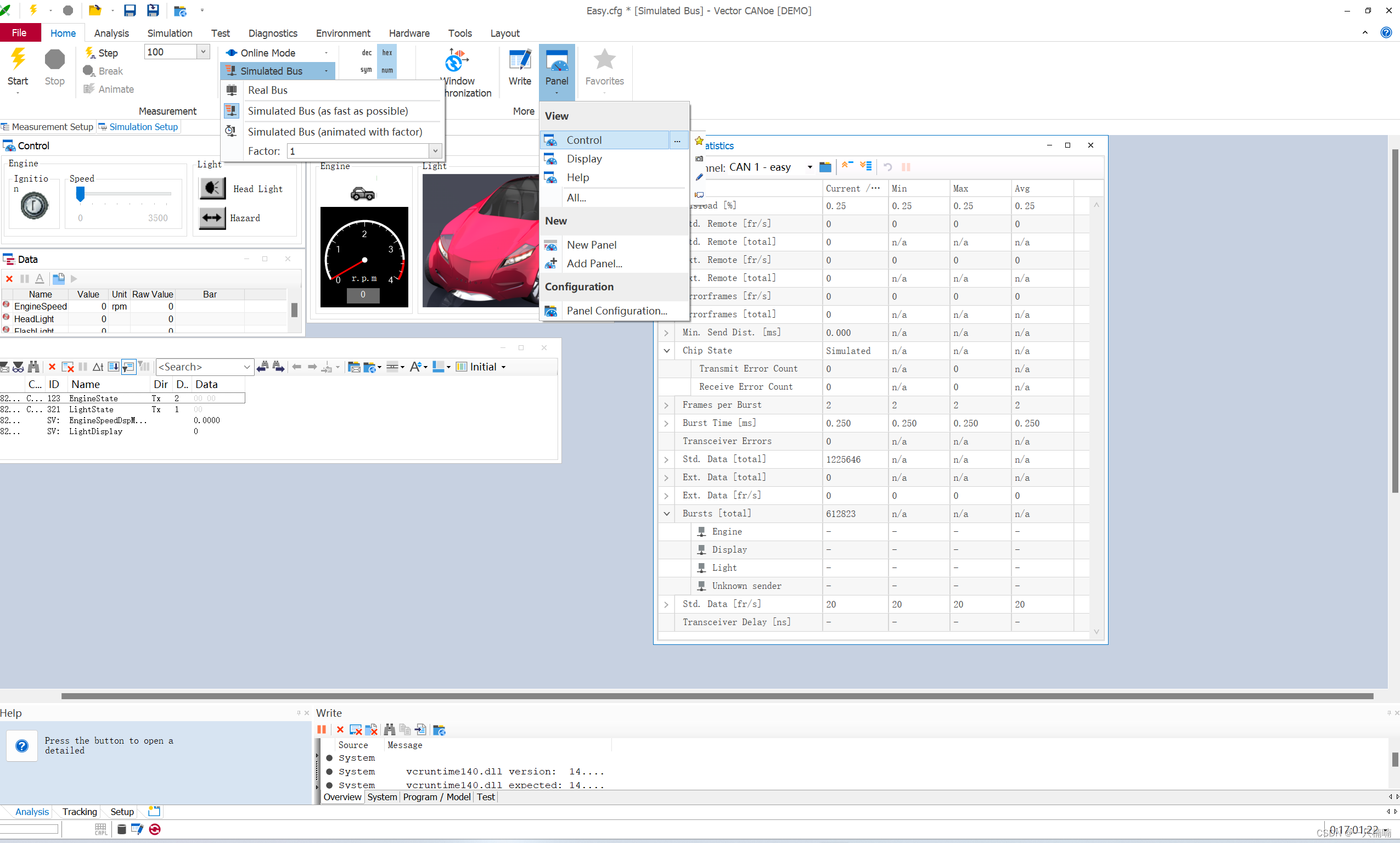The image size is (1400, 843).
Task: Click the Factor input field
Action: 359,151
